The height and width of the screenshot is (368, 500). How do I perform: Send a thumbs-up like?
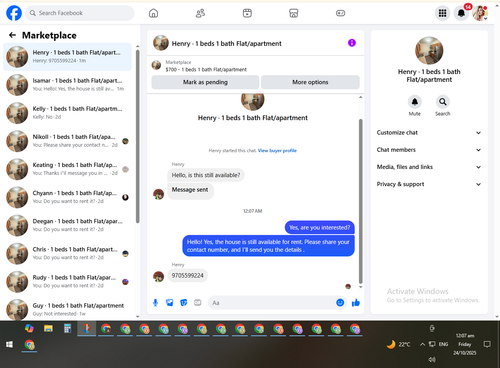coord(356,303)
